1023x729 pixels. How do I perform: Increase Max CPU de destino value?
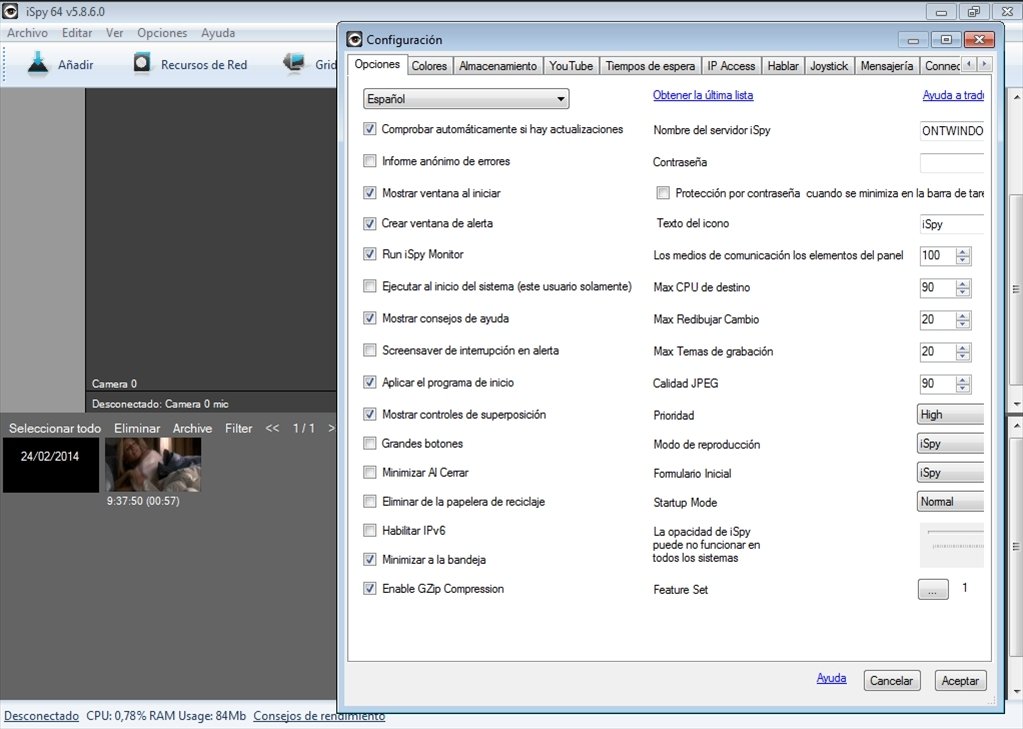tap(963, 283)
